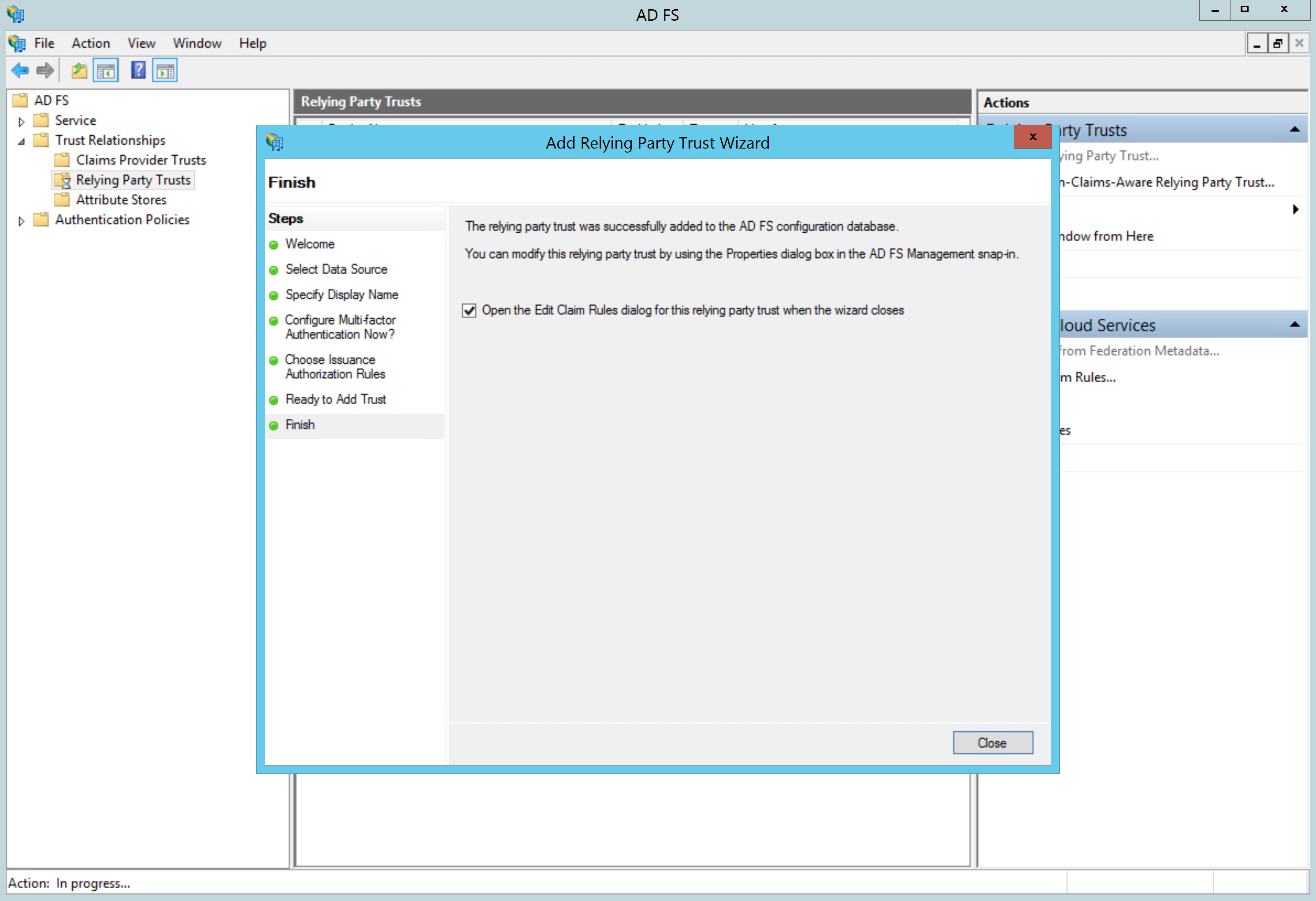
Task: Click green bullet beside Finish step
Action: point(274,425)
